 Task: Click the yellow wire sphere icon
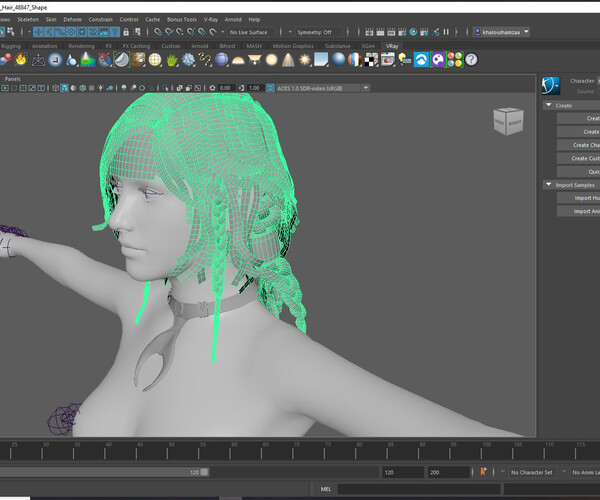(x=155, y=60)
